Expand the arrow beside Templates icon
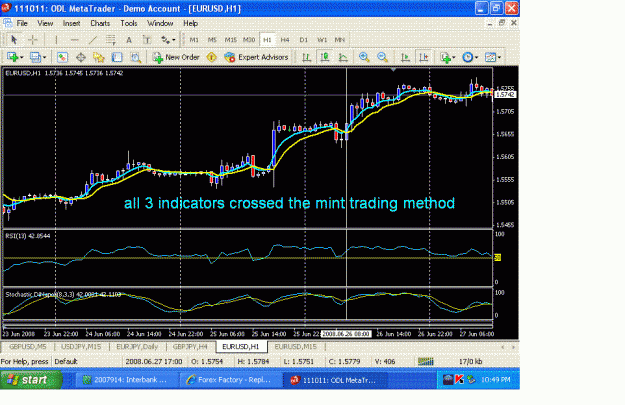 (x=499, y=57)
